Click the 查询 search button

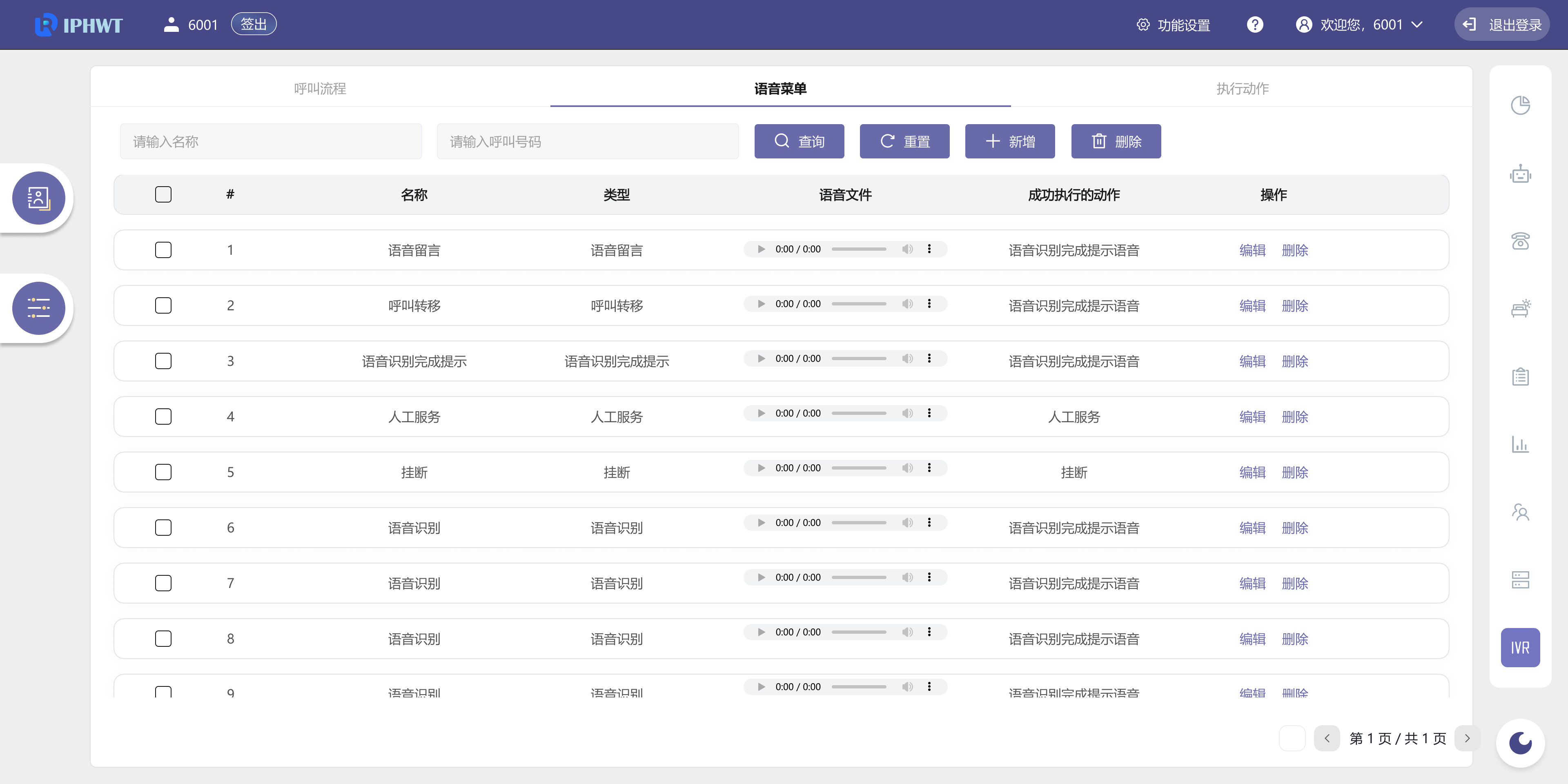tap(799, 141)
